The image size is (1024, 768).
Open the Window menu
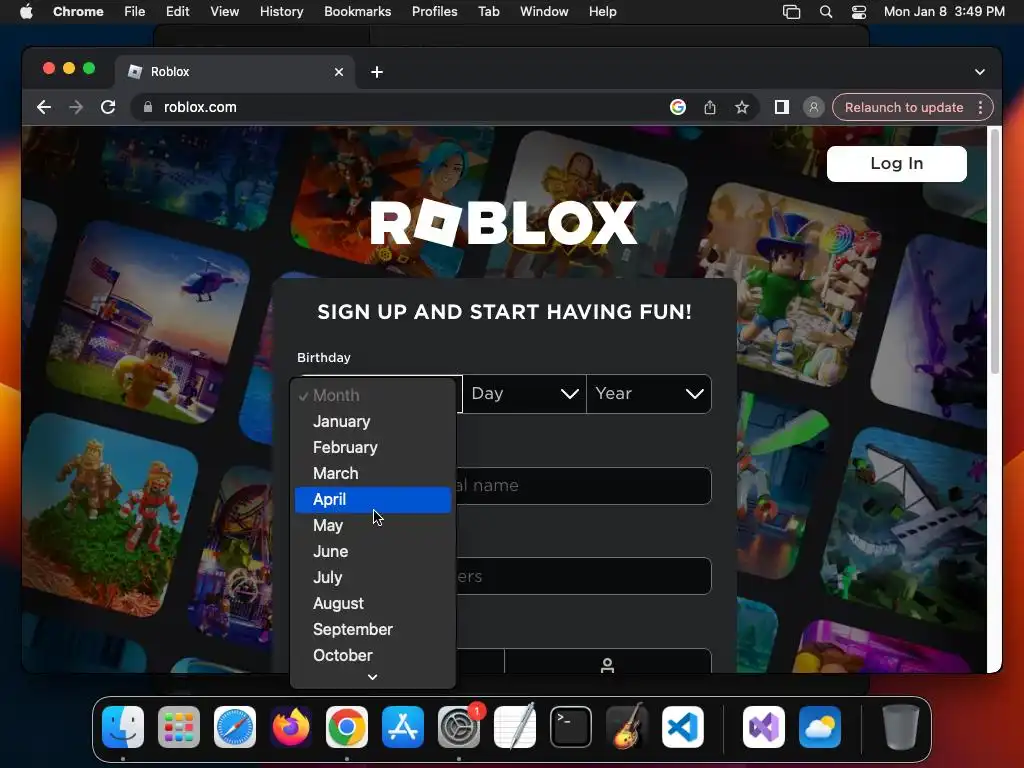click(x=544, y=12)
